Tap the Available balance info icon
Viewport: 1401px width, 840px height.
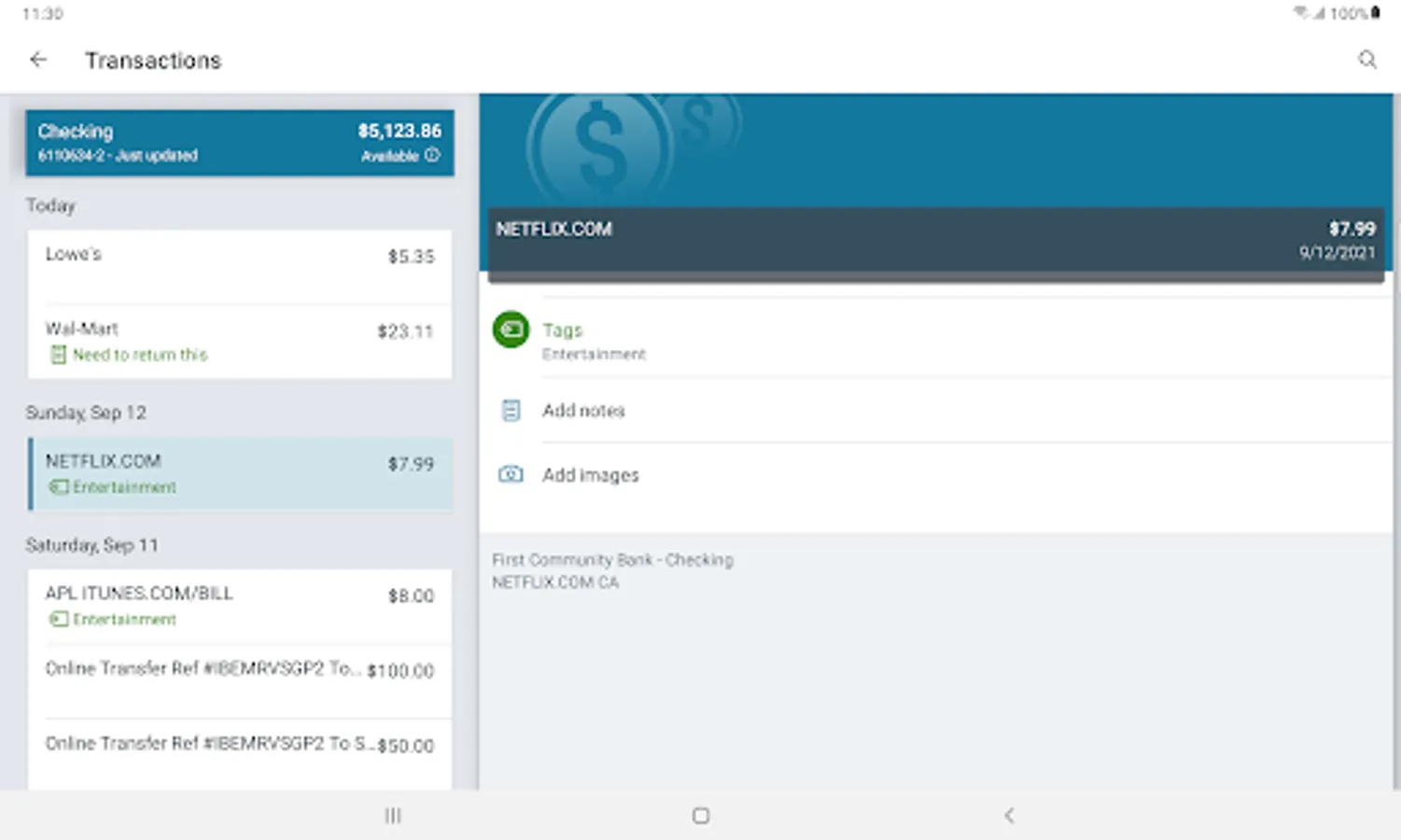[432, 155]
